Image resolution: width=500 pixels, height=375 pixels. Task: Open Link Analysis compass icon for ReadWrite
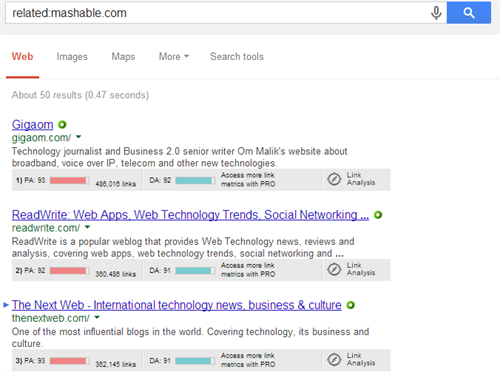[334, 269]
